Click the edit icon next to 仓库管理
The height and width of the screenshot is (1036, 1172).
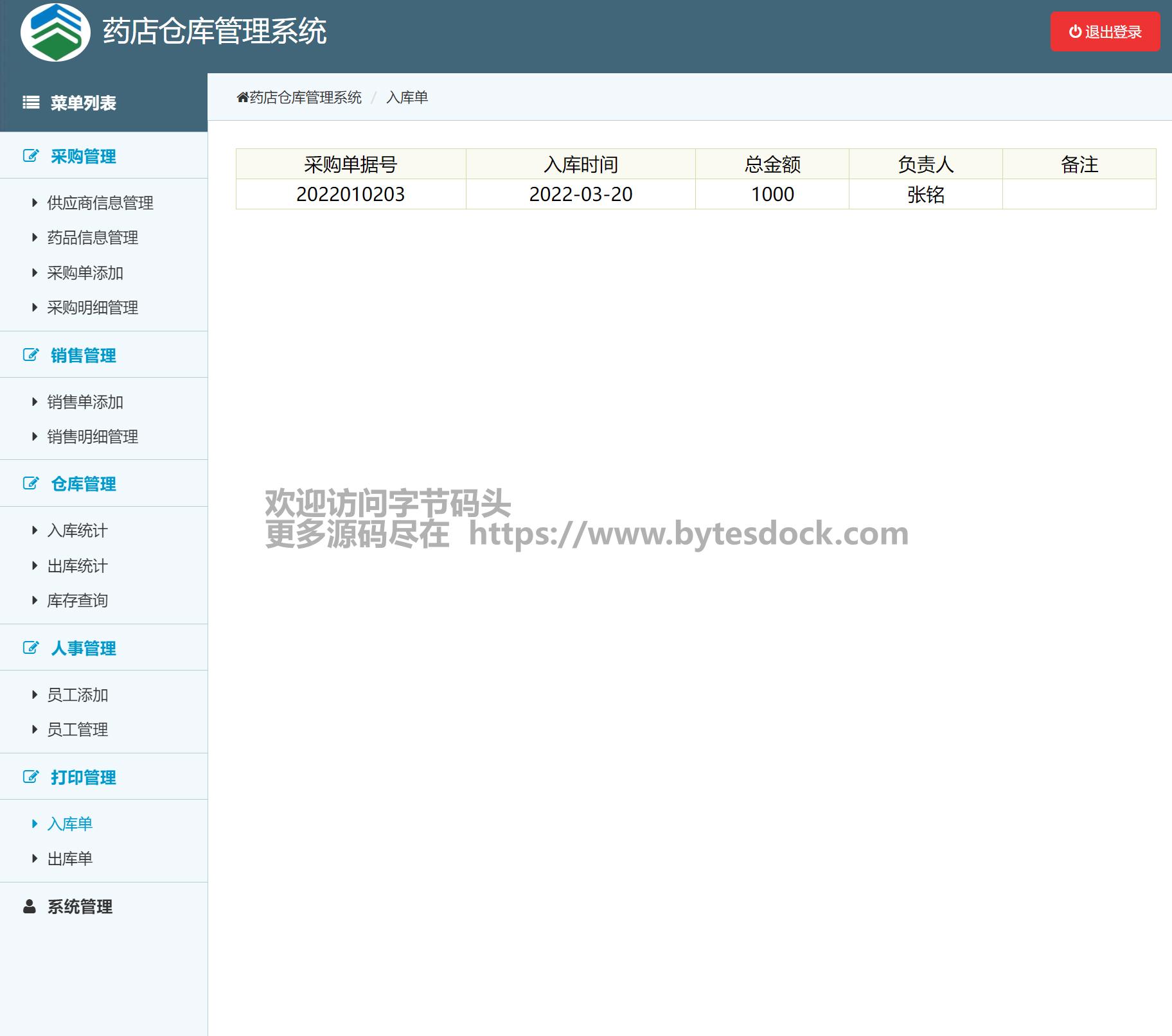(31, 484)
